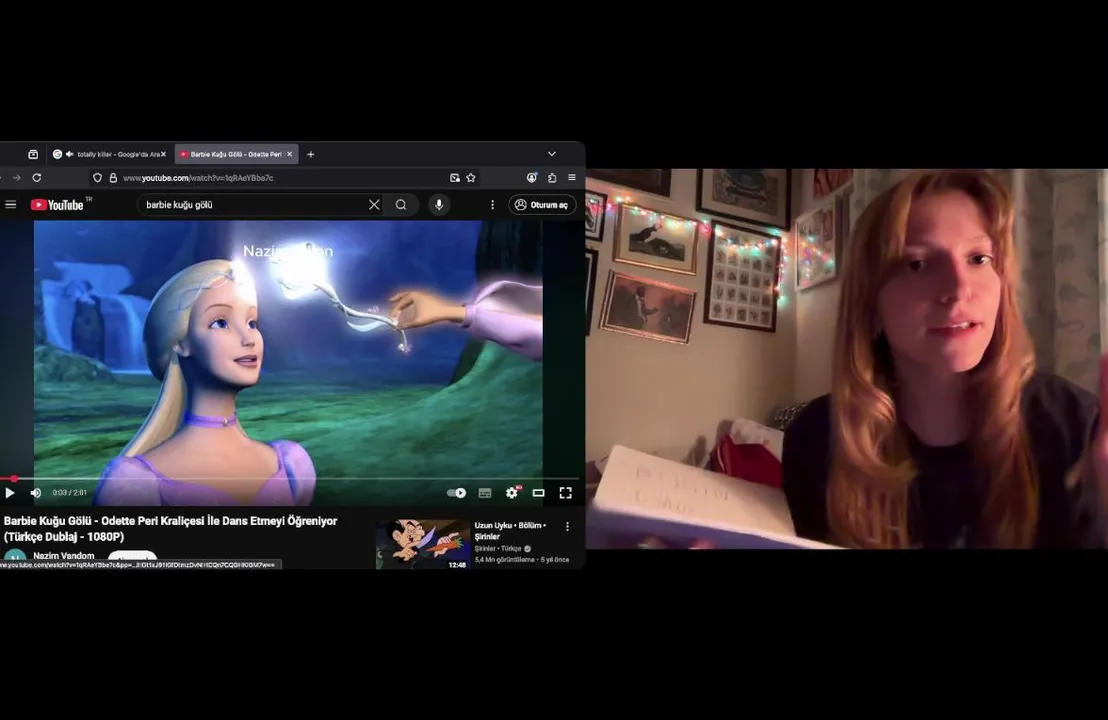Click the 'Oturum aç' sign-in button
The height and width of the screenshot is (720, 1108).
click(x=542, y=205)
